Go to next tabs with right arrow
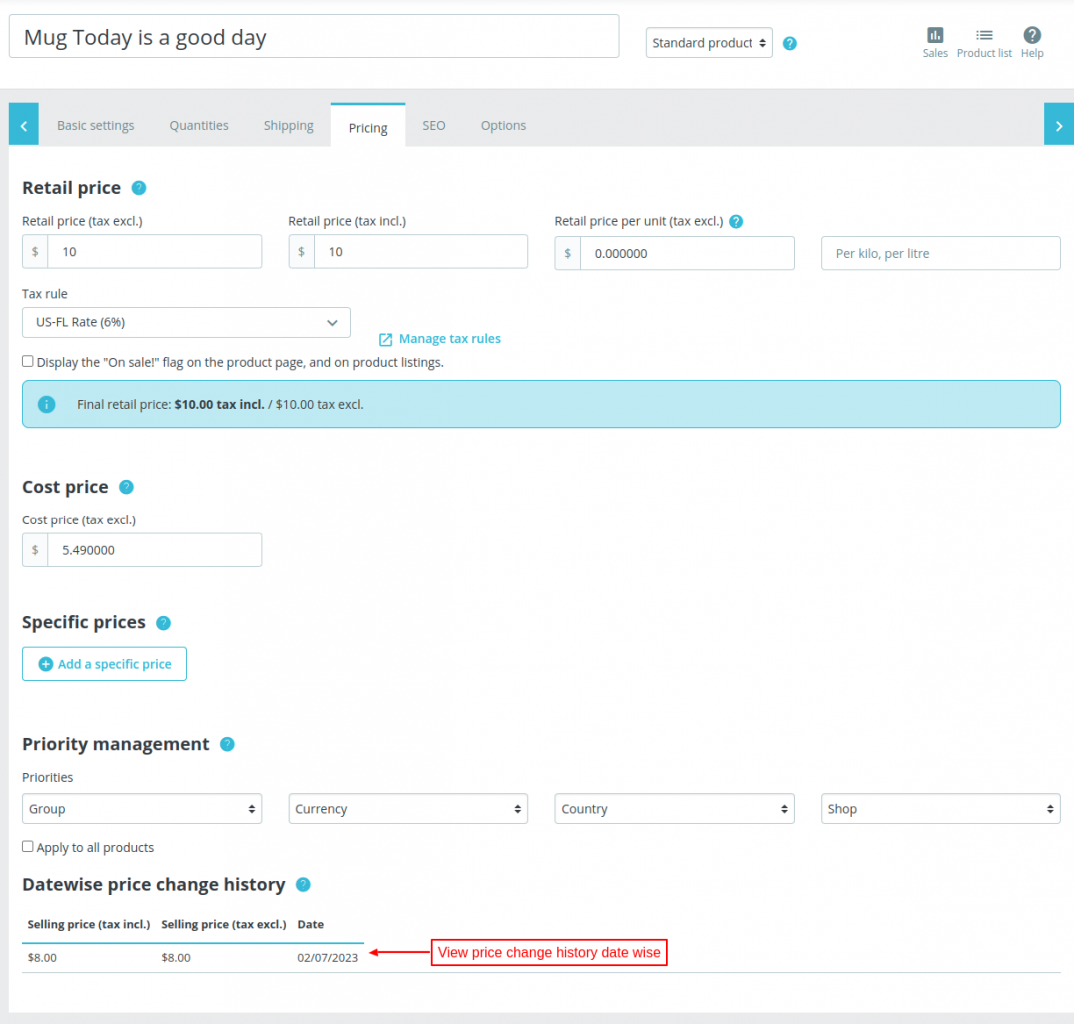Viewport: 1074px width, 1024px height. (x=1058, y=125)
